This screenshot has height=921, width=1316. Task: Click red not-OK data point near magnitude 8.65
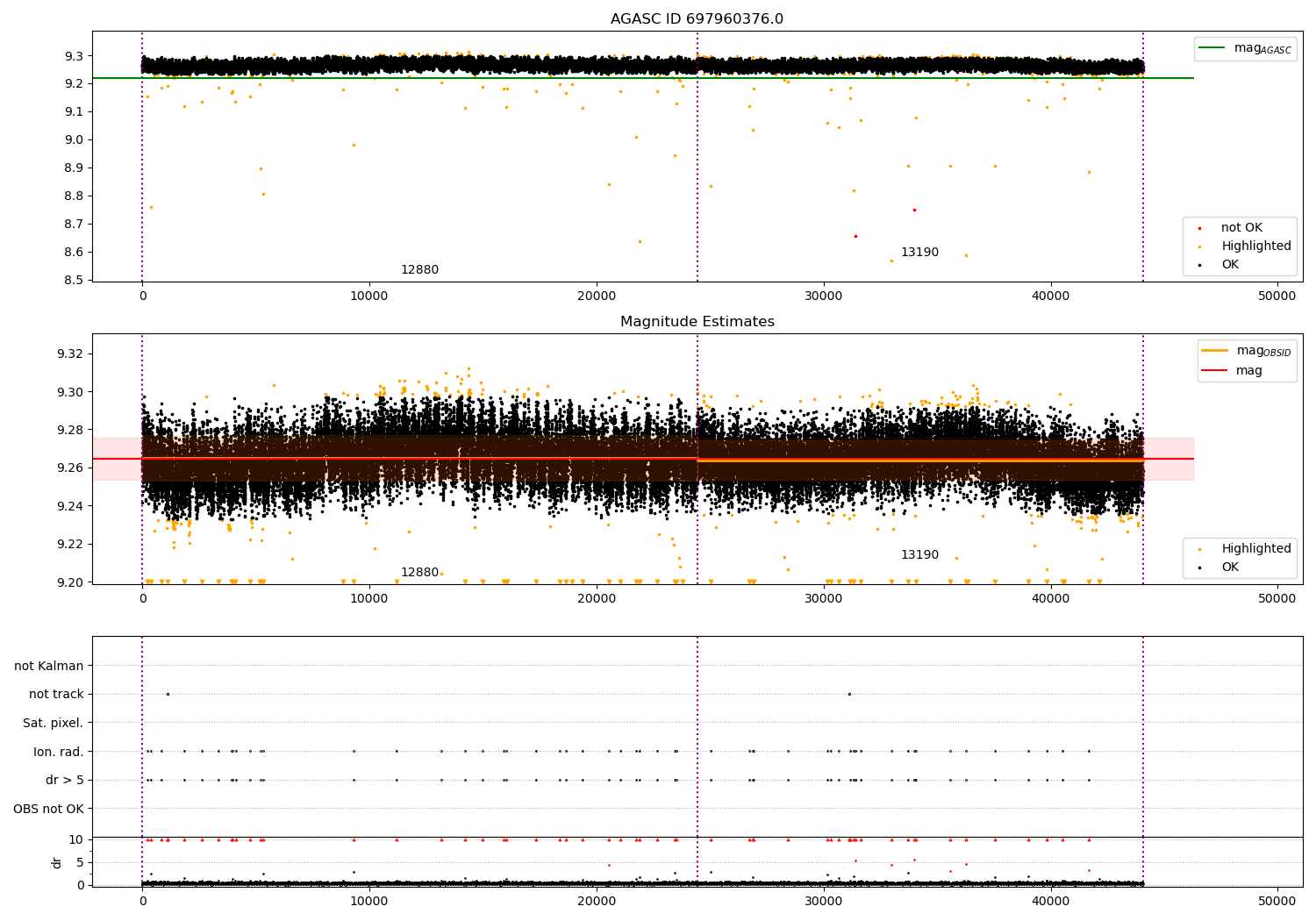(x=855, y=236)
